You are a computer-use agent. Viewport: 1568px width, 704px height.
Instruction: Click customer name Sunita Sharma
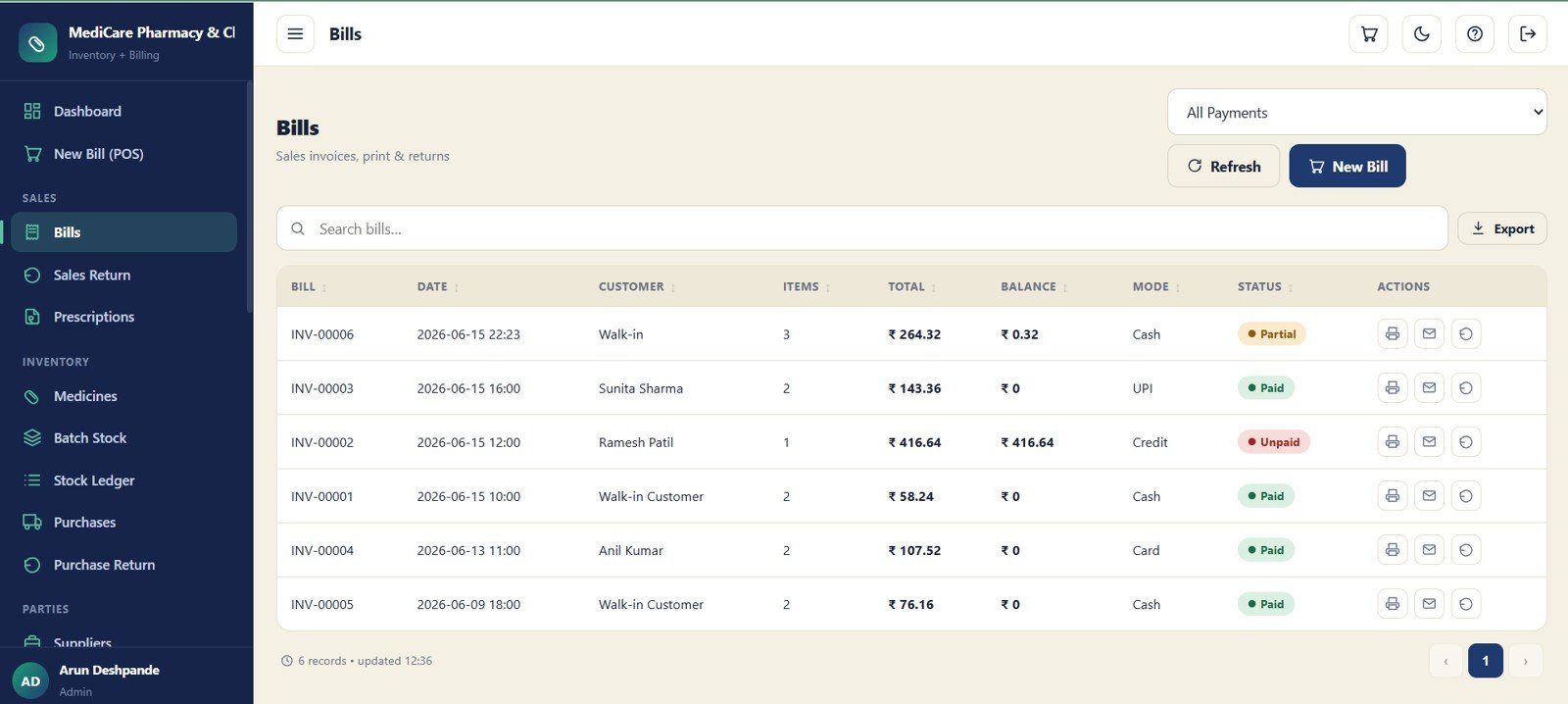click(641, 388)
